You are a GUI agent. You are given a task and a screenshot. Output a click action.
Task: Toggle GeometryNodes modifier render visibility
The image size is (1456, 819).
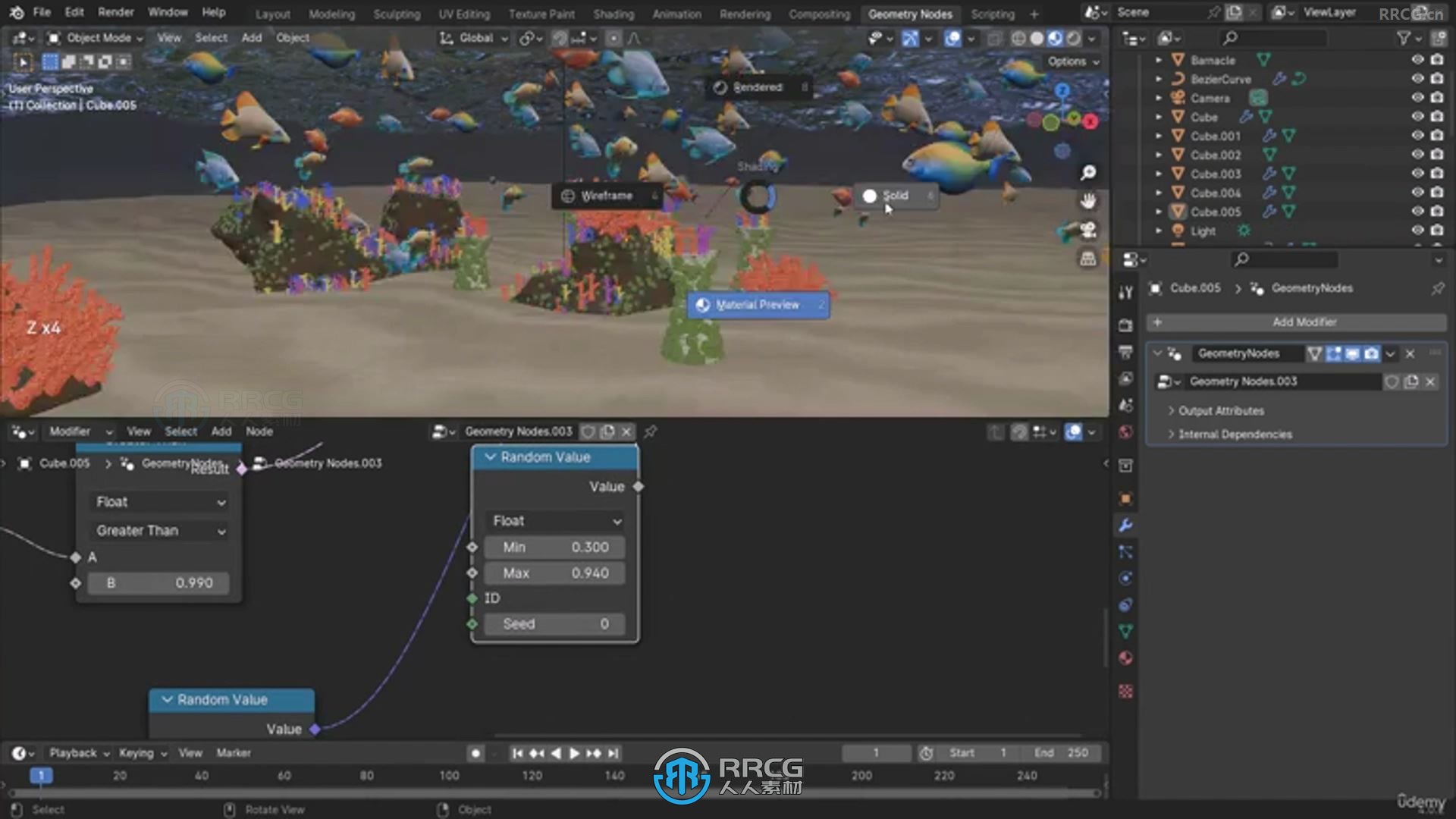tap(1371, 353)
